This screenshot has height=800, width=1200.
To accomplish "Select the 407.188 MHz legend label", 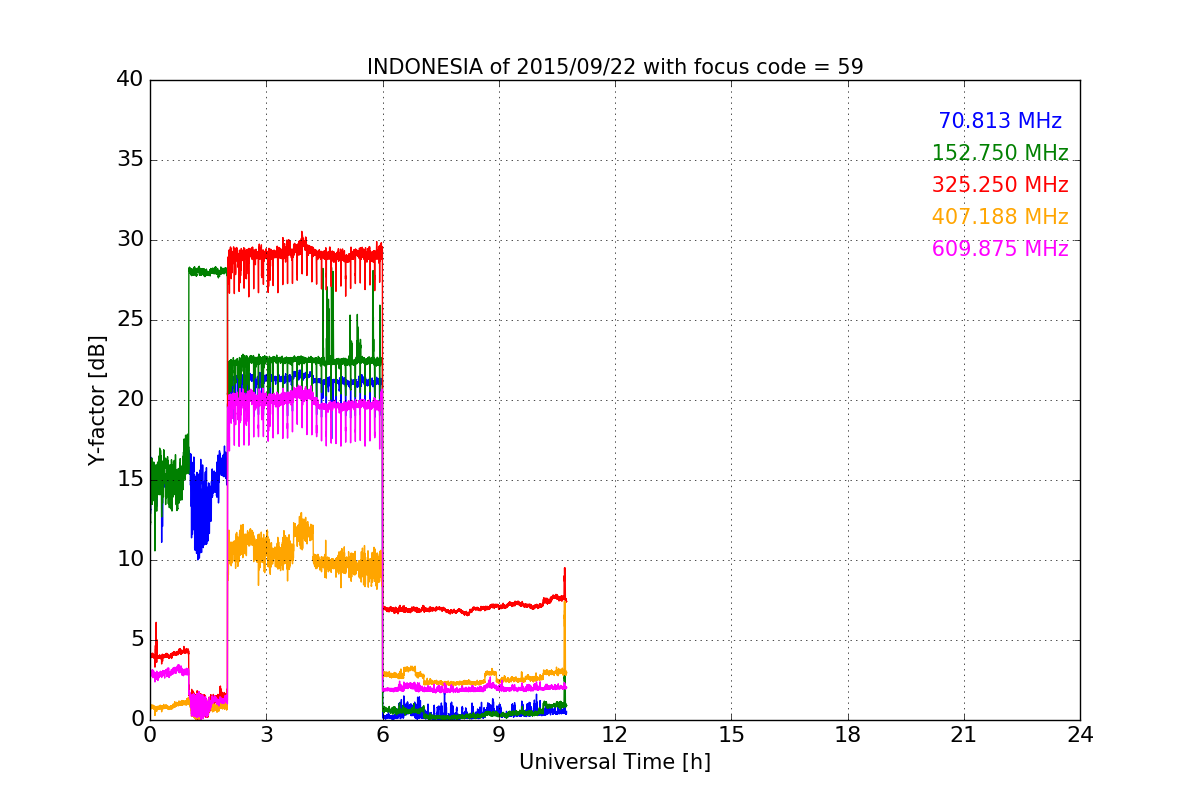I will [1000, 217].
